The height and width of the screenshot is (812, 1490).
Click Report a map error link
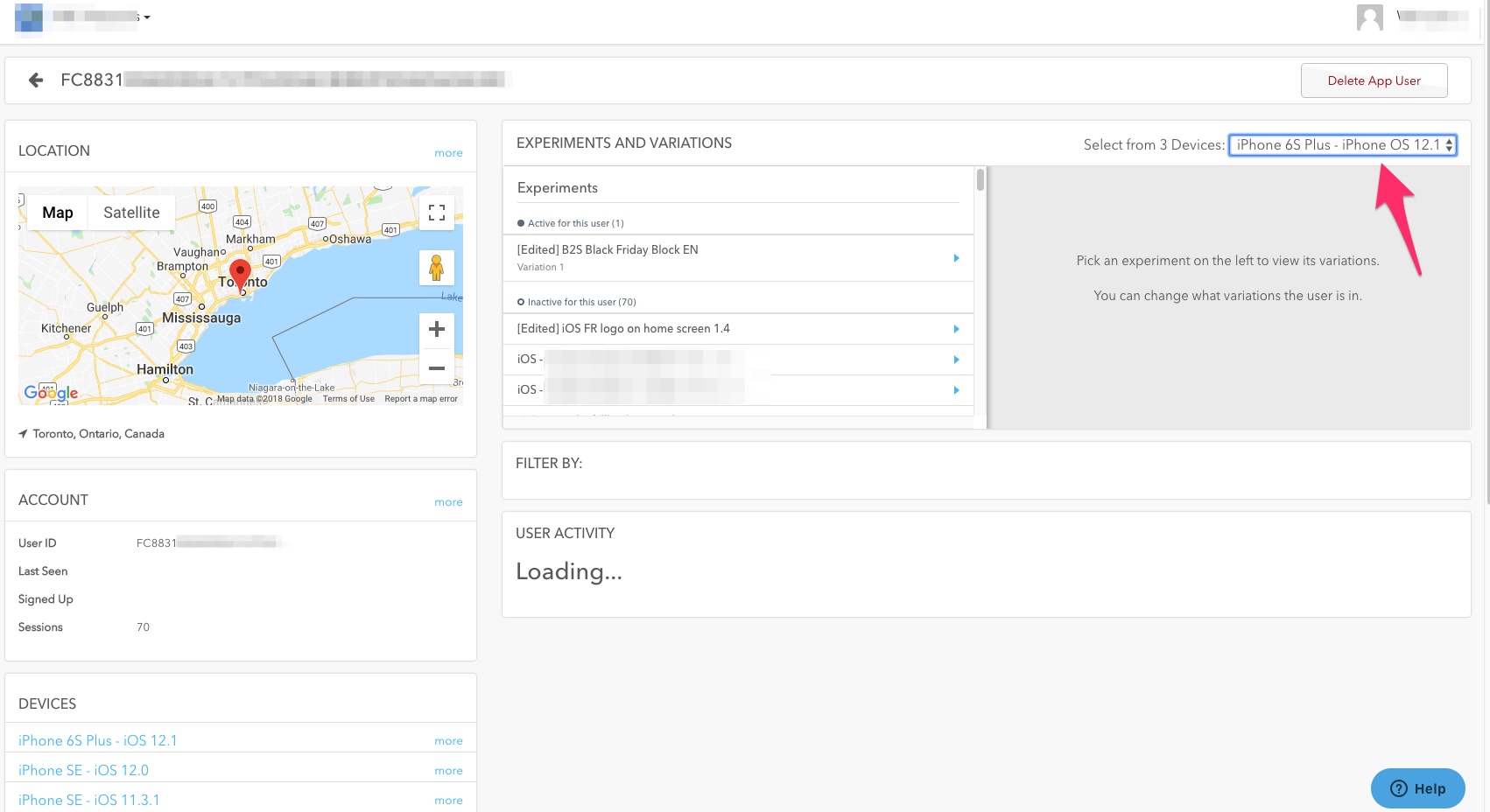(x=421, y=399)
